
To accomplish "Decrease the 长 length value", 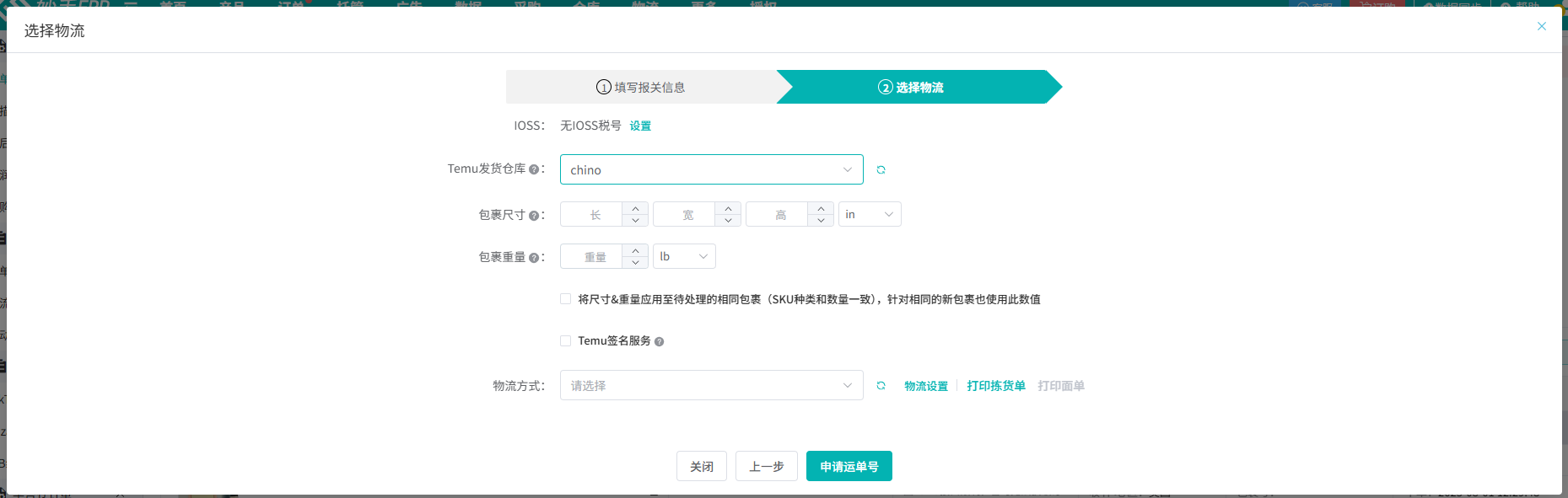I will [635, 220].
